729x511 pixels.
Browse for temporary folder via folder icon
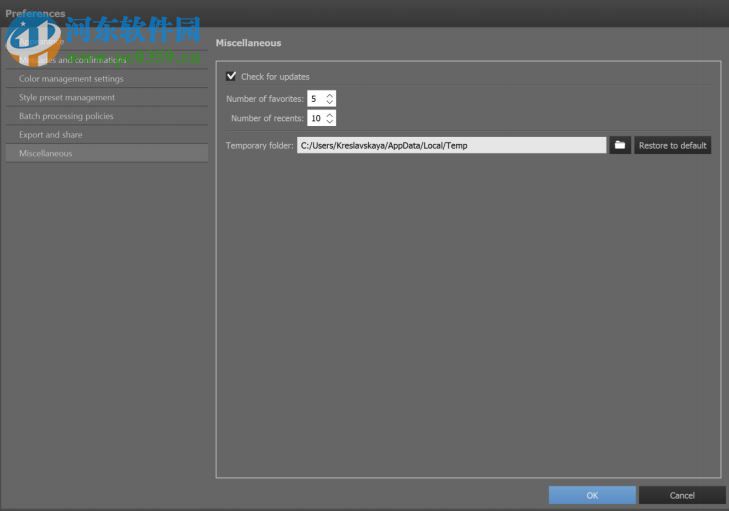tap(620, 145)
